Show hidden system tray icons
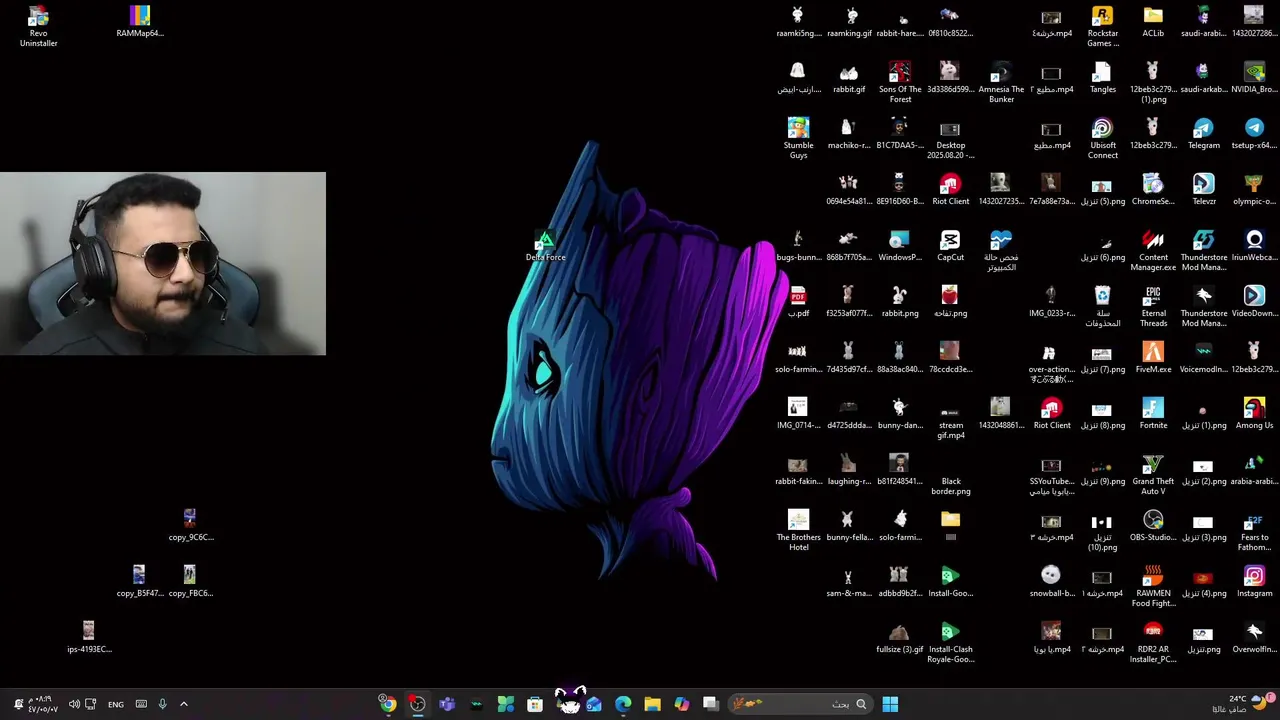 tap(183, 704)
